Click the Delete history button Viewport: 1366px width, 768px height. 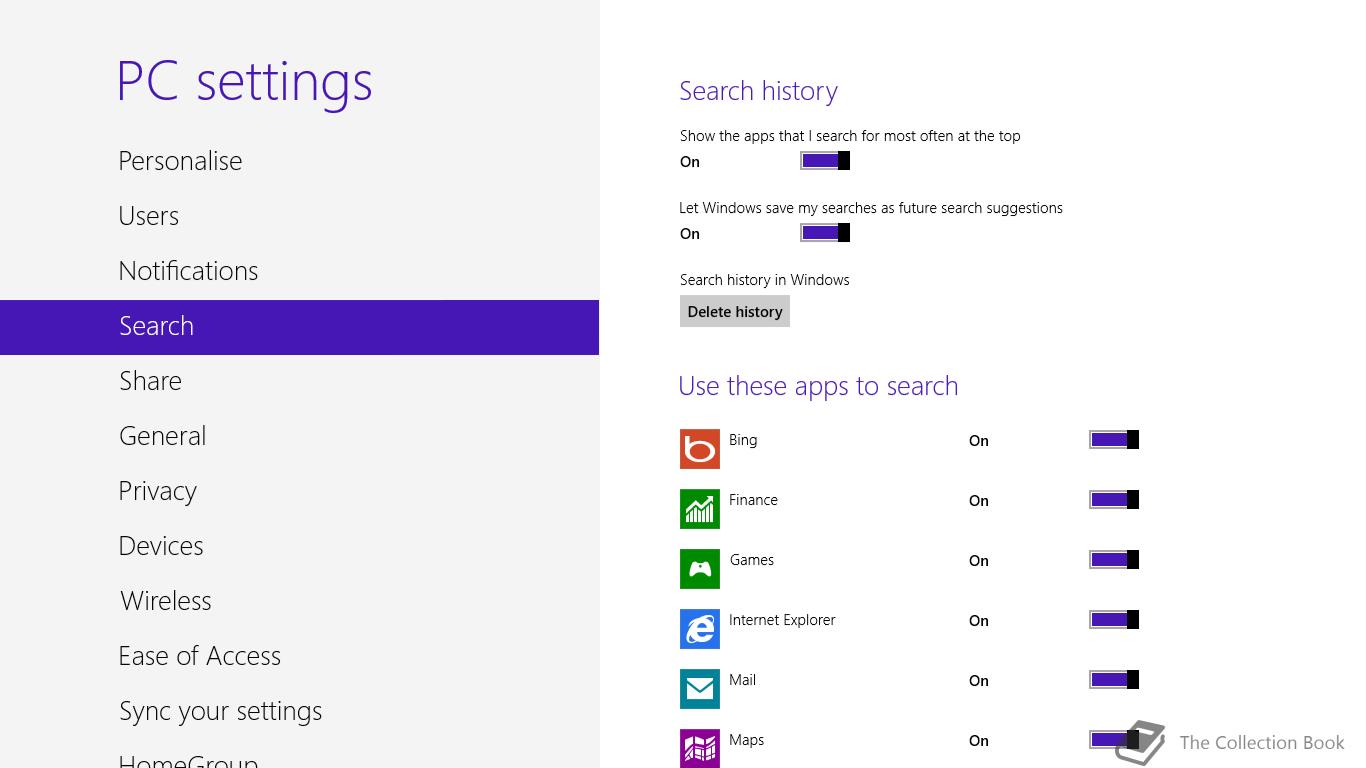[735, 311]
